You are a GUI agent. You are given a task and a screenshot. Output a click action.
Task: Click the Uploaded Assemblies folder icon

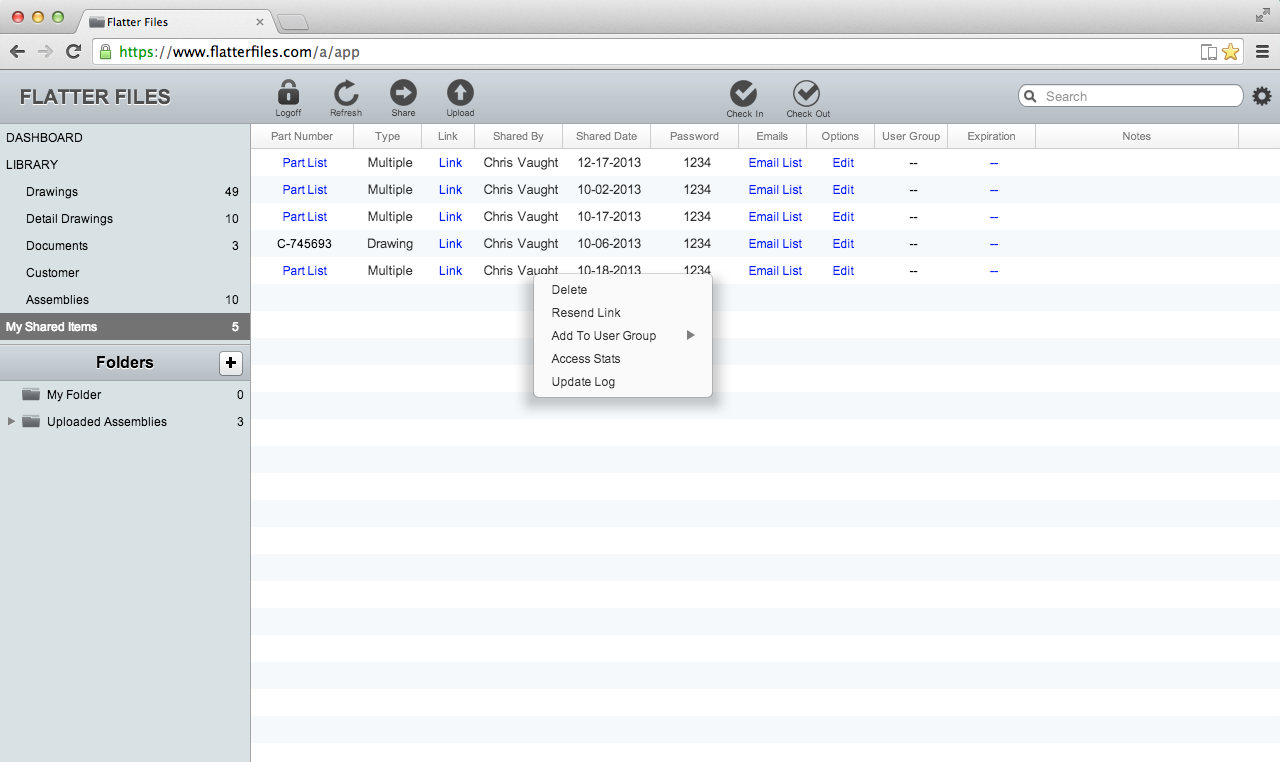coord(31,422)
